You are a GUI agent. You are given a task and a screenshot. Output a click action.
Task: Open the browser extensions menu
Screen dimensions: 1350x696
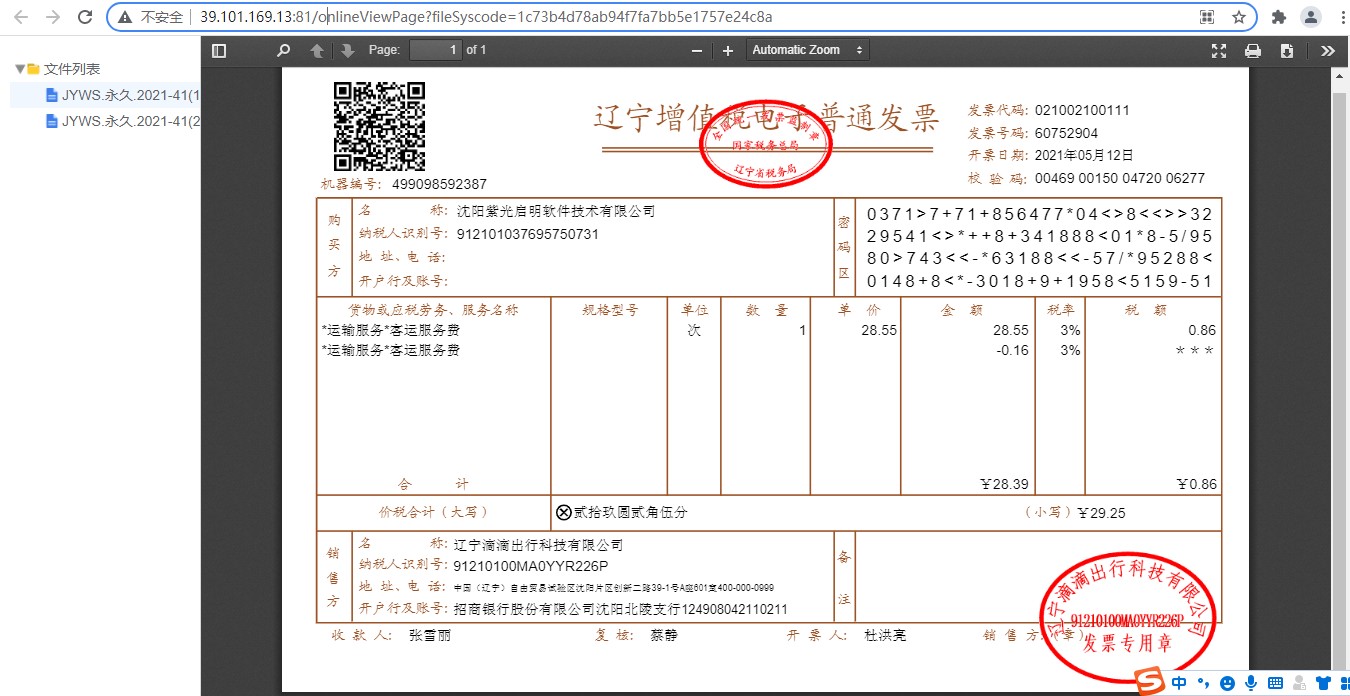1278,17
